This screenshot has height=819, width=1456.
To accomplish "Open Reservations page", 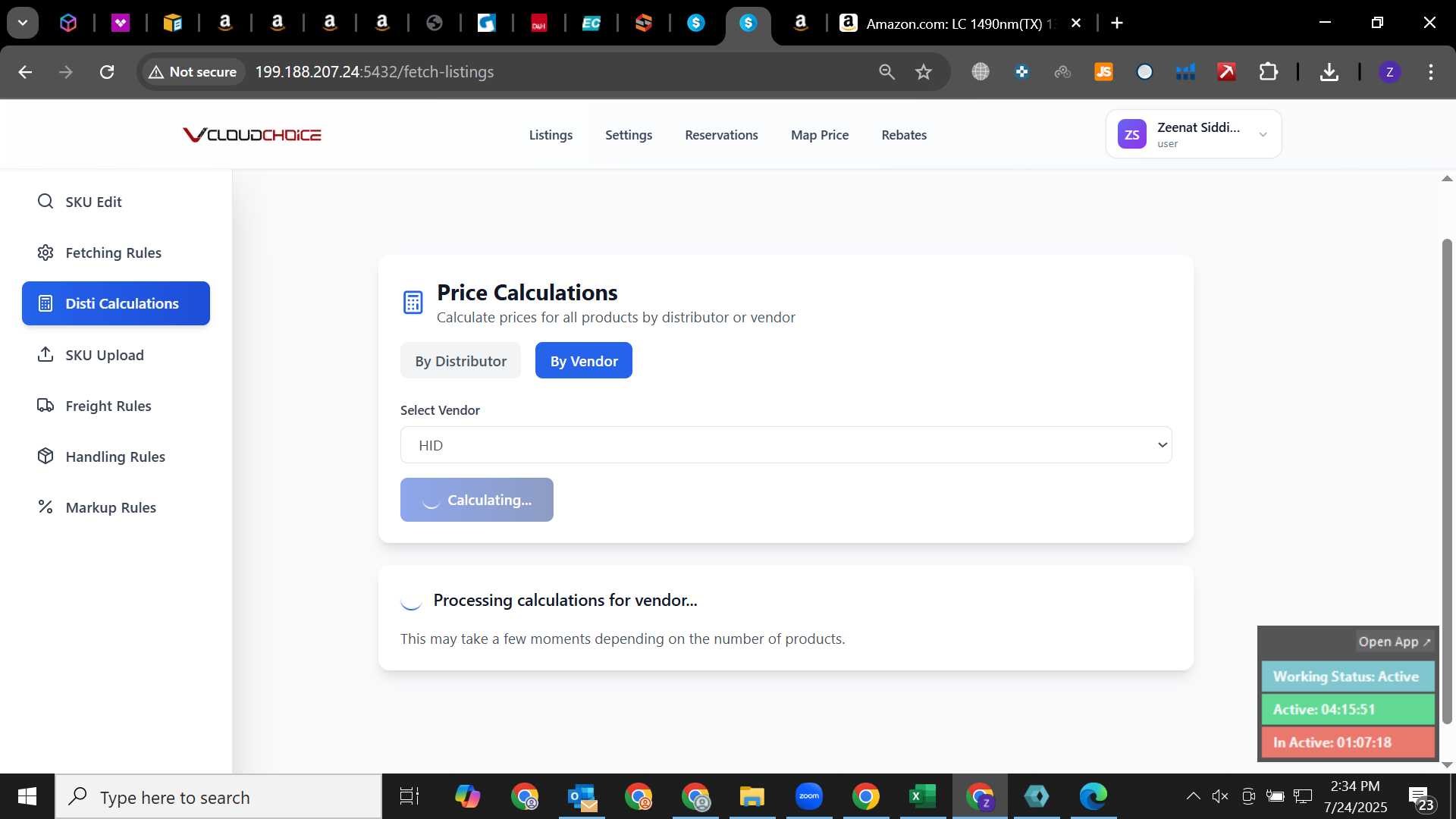I will [721, 135].
